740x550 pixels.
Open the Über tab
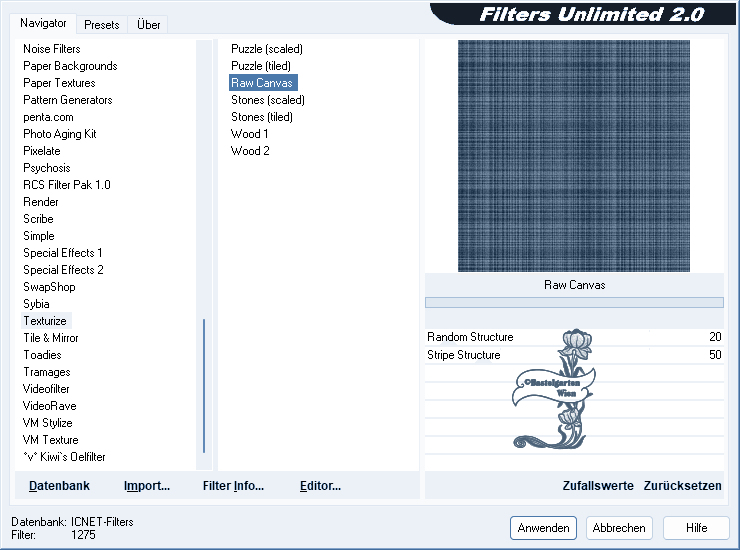click(x=148, y=25)
